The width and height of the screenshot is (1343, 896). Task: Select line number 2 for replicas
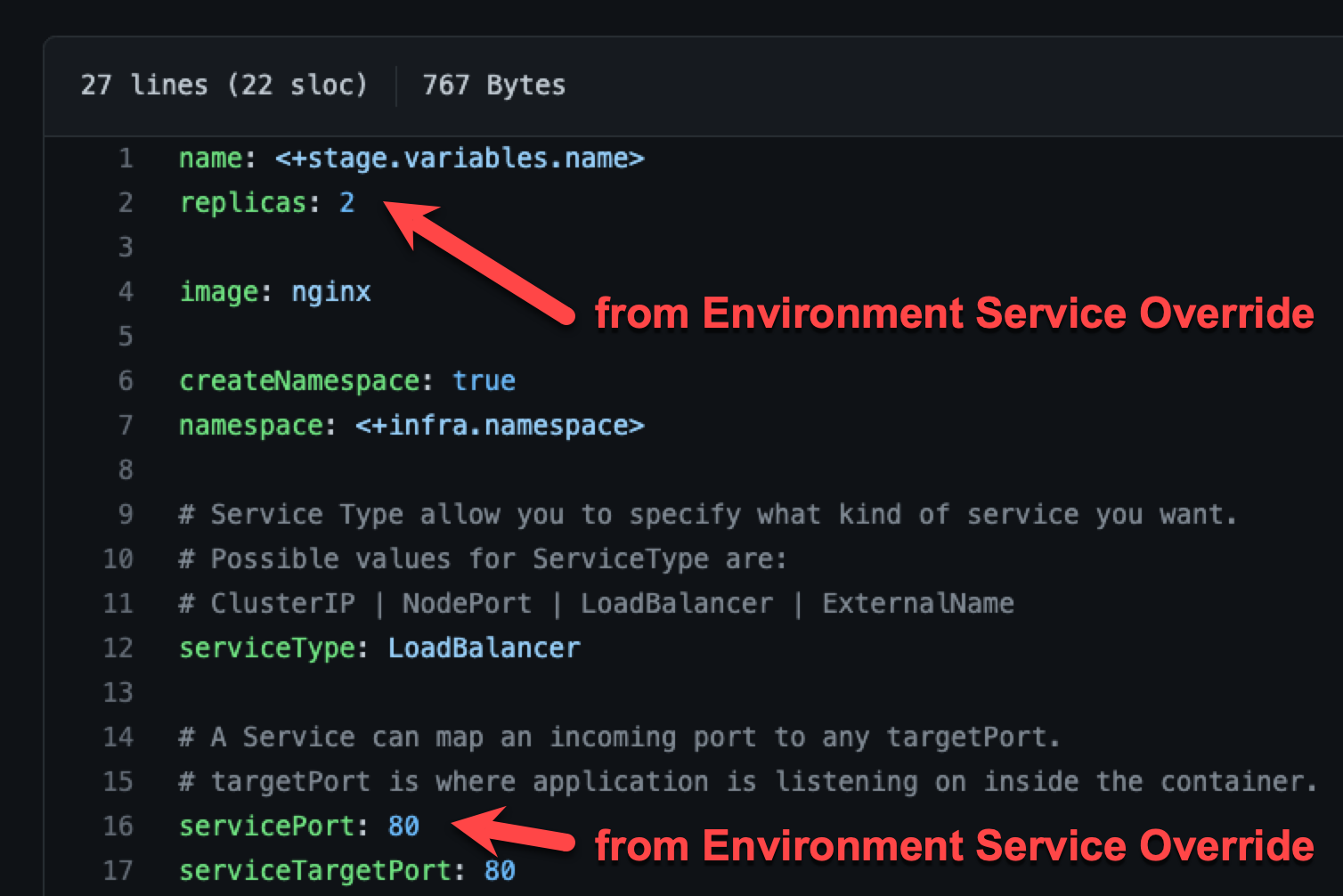point(126,203)
